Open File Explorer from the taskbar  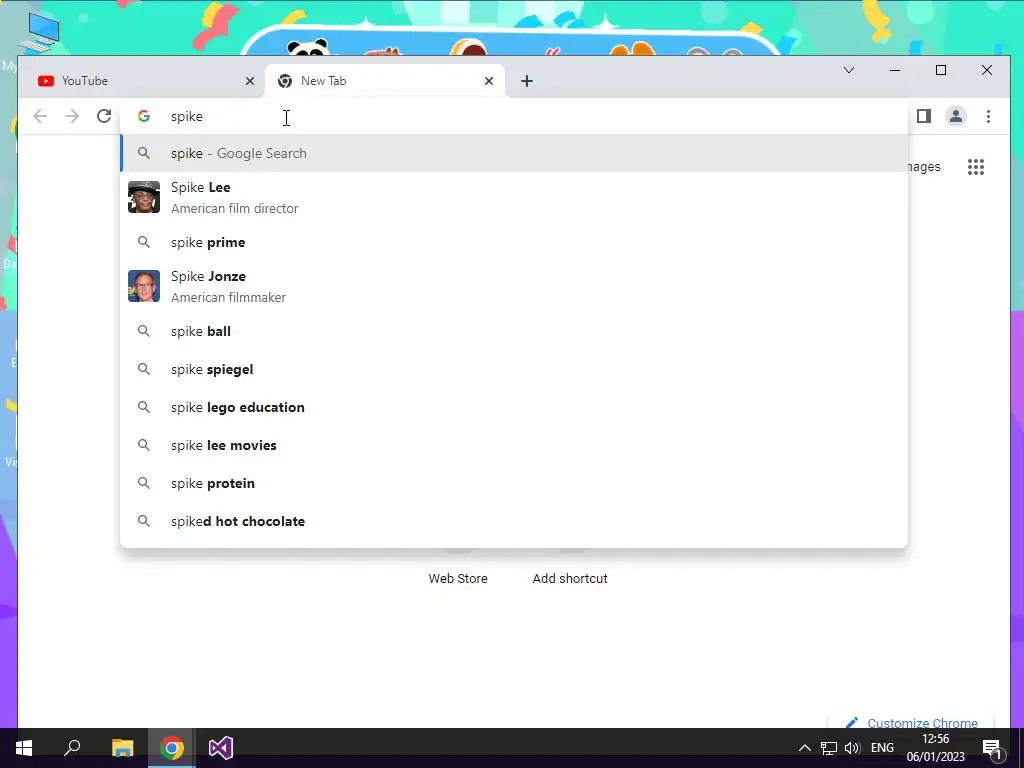[122, 748]
